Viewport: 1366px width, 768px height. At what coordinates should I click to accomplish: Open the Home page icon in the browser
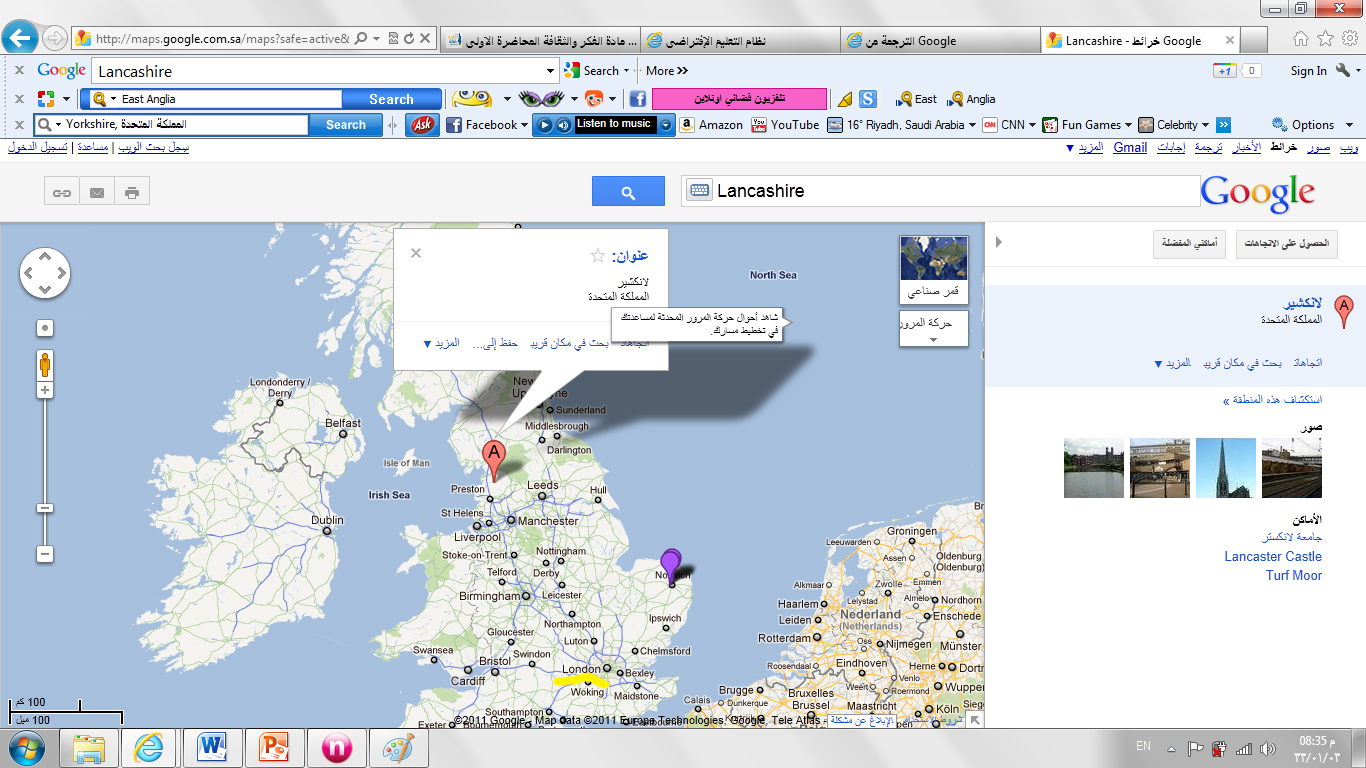(1301, 39)
